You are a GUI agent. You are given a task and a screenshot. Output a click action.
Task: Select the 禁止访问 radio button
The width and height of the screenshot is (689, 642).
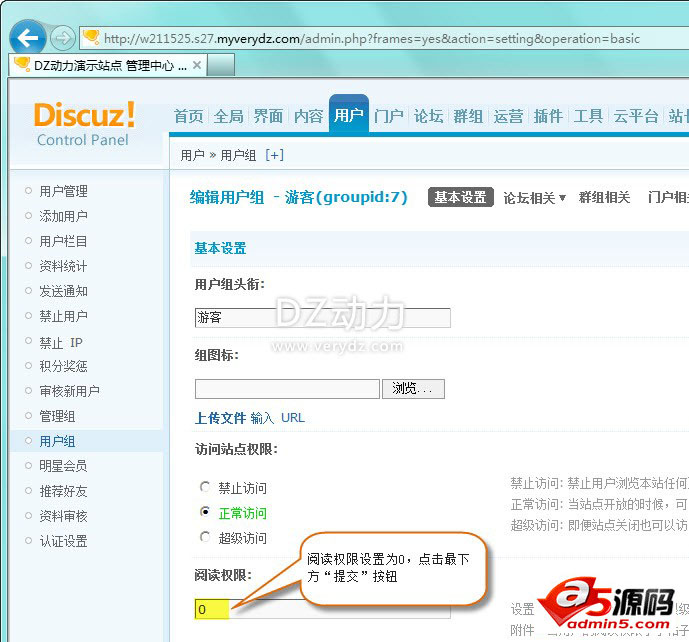[x=205, y=487]
